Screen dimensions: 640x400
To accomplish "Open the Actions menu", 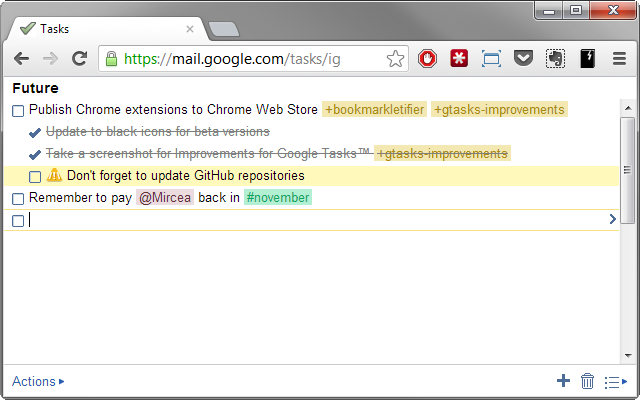I will [38, 381].
